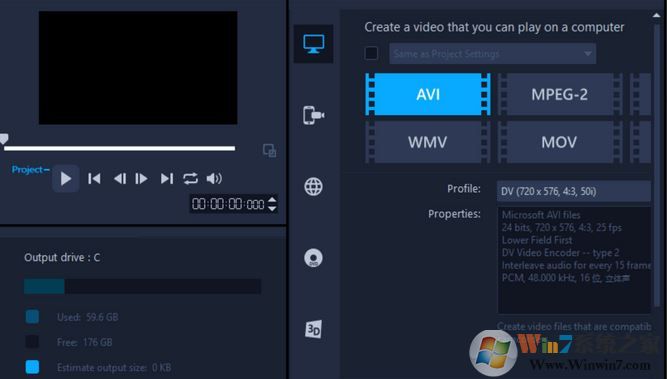The image size is (667, 379).
Task: Jump to the start of the project
Action: pyautogui.click(x=94, y=179)
